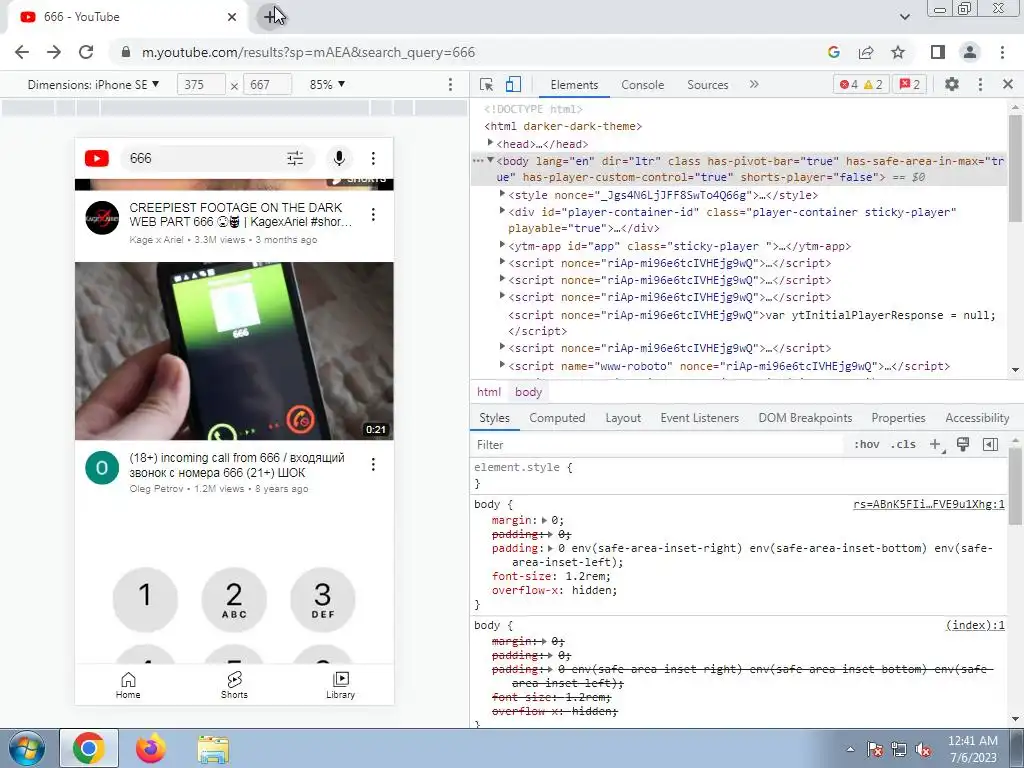
Task: Toggle the device toolbar icon
Action: tap(513, 84)
